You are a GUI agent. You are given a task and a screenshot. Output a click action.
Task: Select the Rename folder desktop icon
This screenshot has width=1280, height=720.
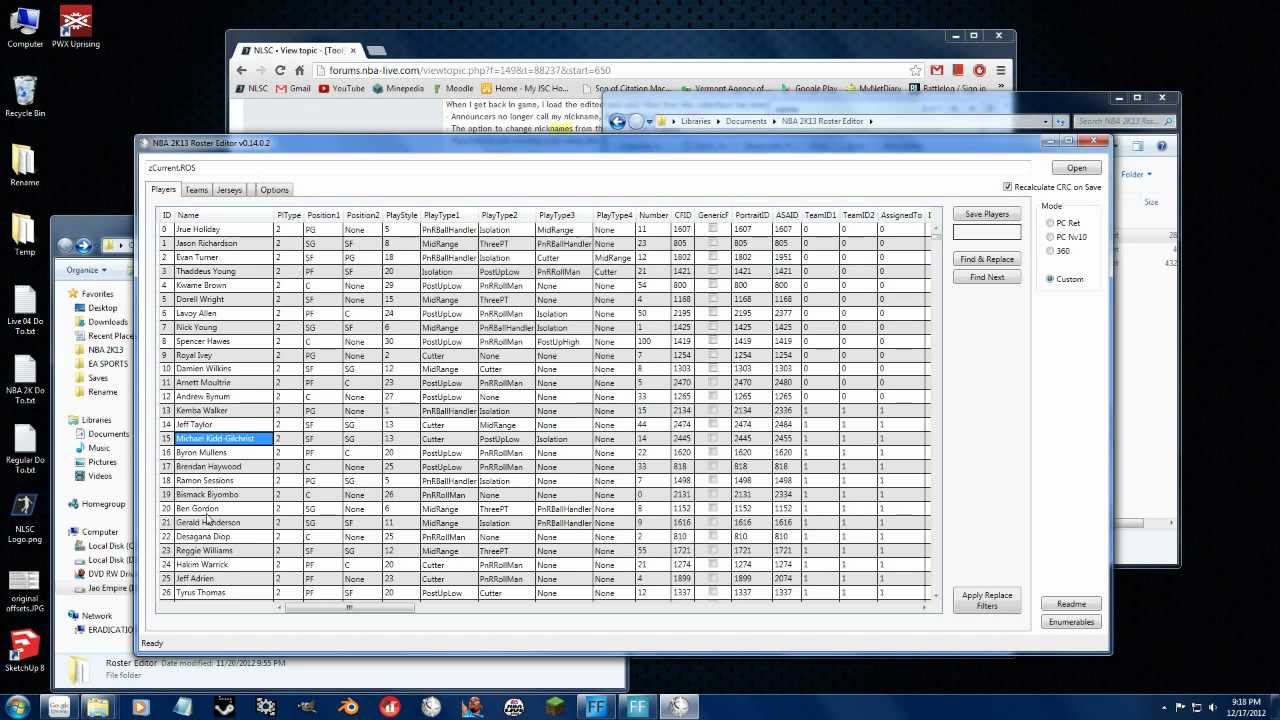[x=24, y=165]
